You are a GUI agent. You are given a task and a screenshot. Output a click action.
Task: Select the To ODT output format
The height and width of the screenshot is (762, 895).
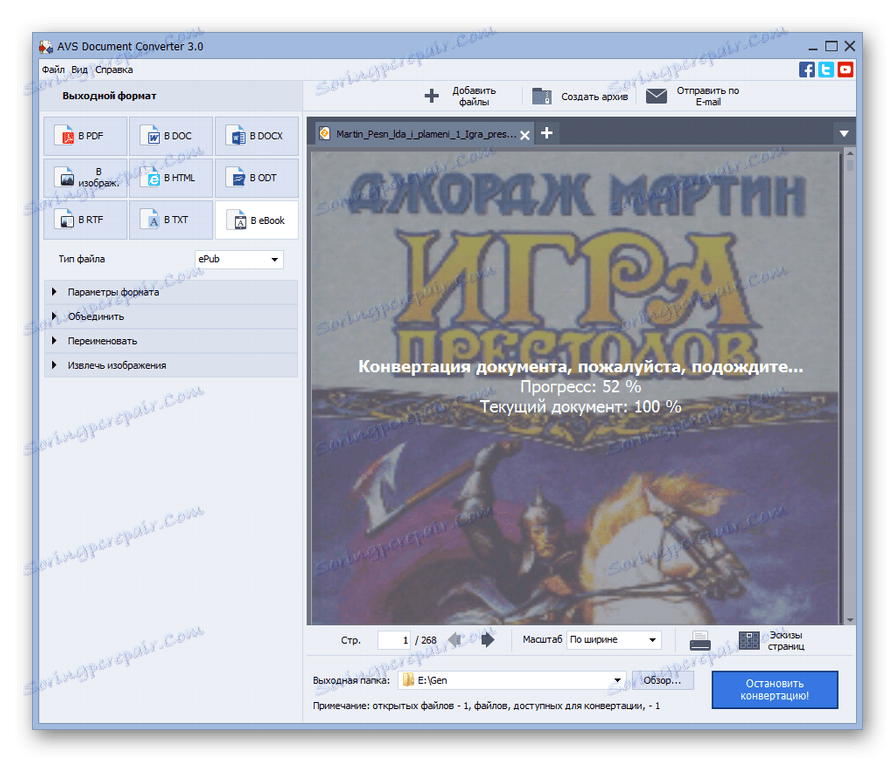(256, 178)
